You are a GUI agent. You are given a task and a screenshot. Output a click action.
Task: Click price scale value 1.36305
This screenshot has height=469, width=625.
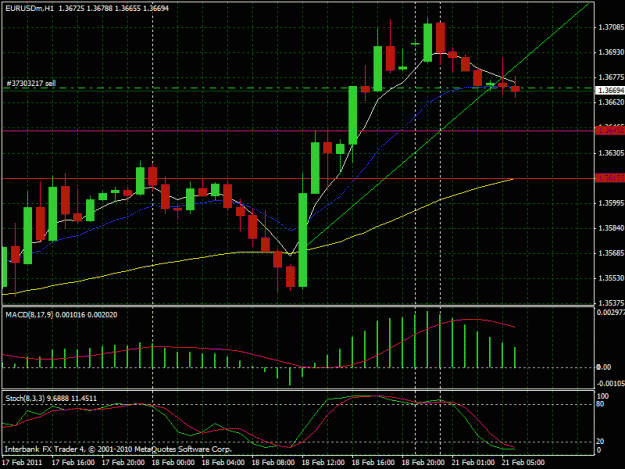[611, 153]
